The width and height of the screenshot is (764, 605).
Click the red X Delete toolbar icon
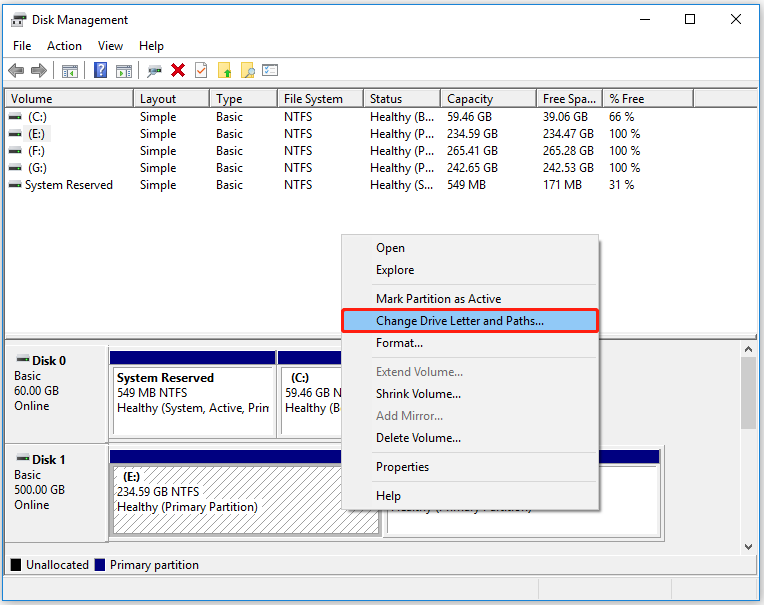pos(178,70)
